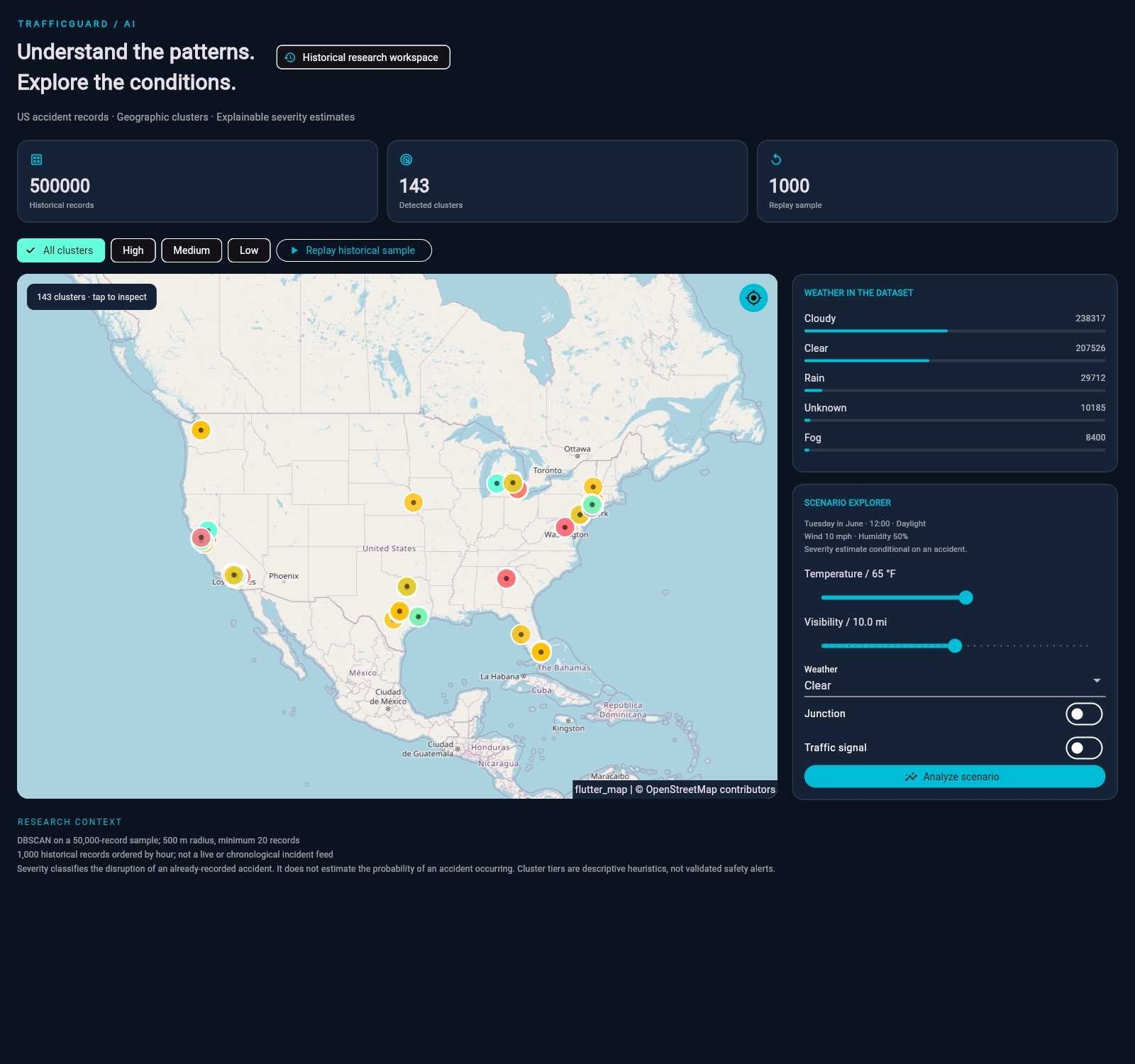Viewport: 1135px width, 1064px height.
Task: Click the Visibility slider thumb
Action: 955,645
